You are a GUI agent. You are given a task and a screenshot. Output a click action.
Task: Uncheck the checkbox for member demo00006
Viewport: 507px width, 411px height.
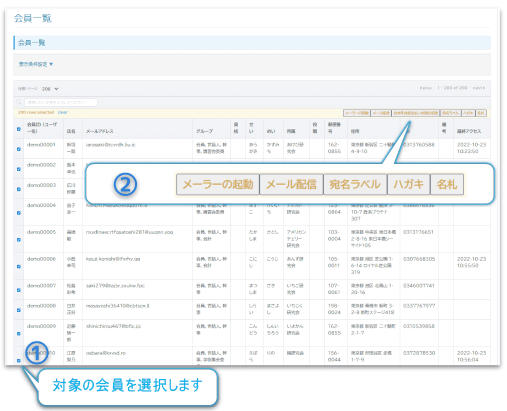coord(19,266)
